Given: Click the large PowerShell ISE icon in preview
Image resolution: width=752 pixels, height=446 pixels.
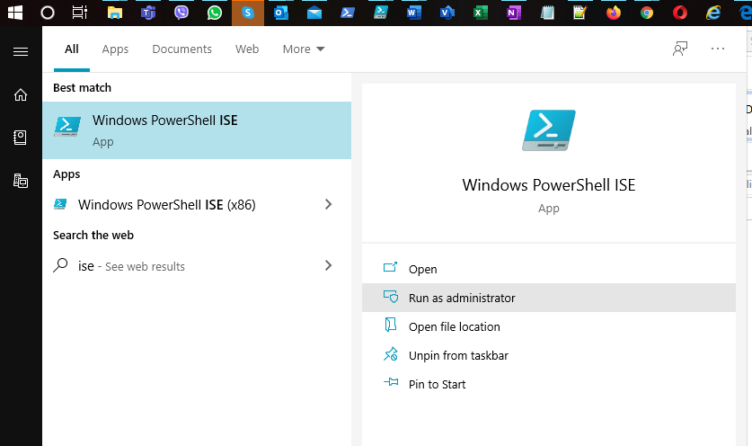Looking at the screenshot, I should pos(549,130).
